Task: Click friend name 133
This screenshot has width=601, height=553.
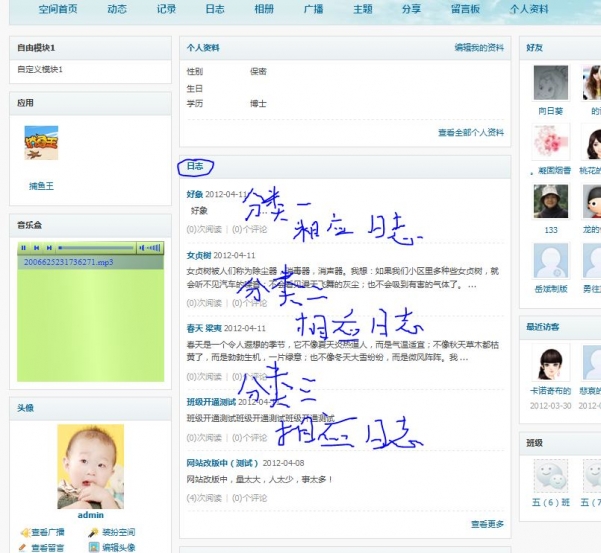Action: point(551,230)
